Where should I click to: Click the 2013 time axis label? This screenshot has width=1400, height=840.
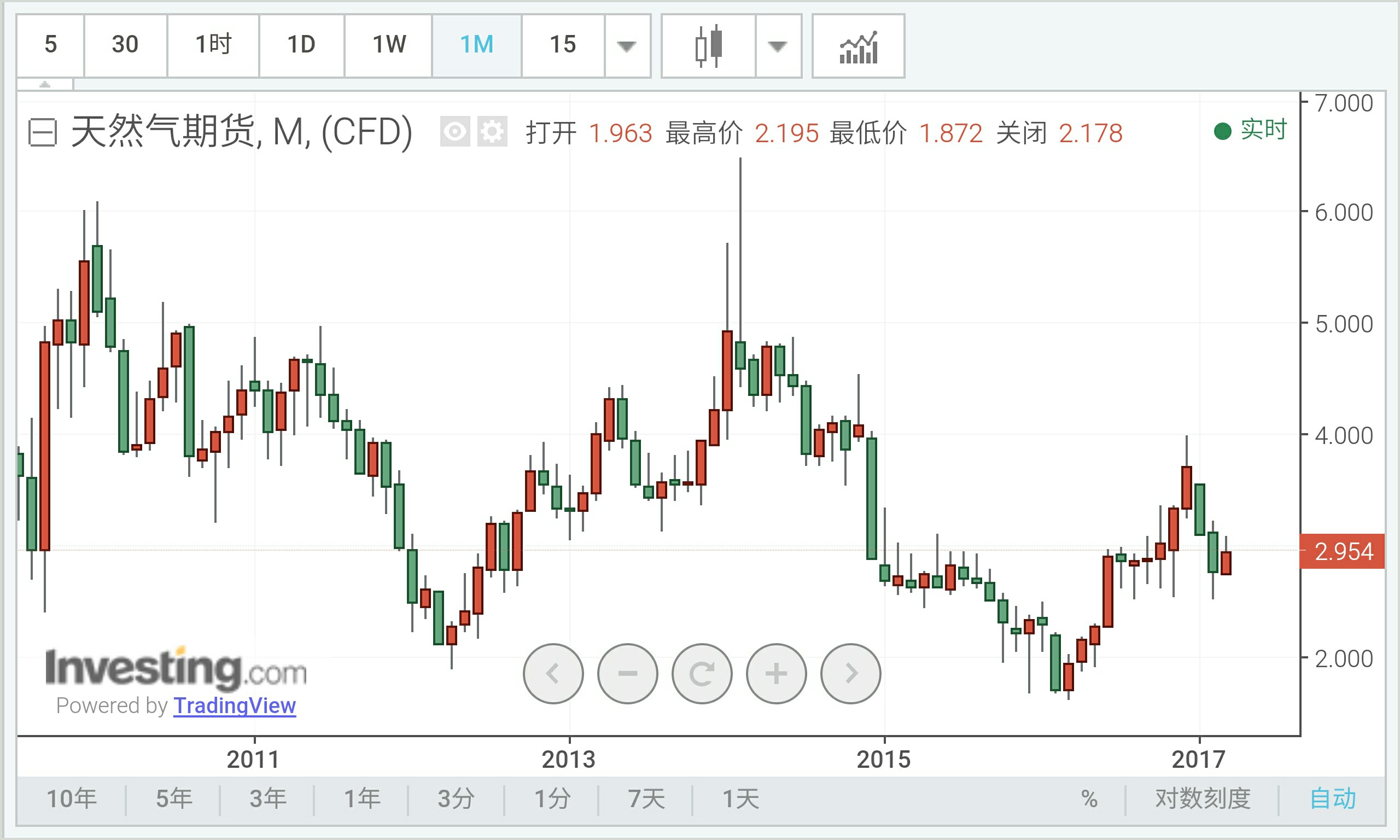pos(569,760)
